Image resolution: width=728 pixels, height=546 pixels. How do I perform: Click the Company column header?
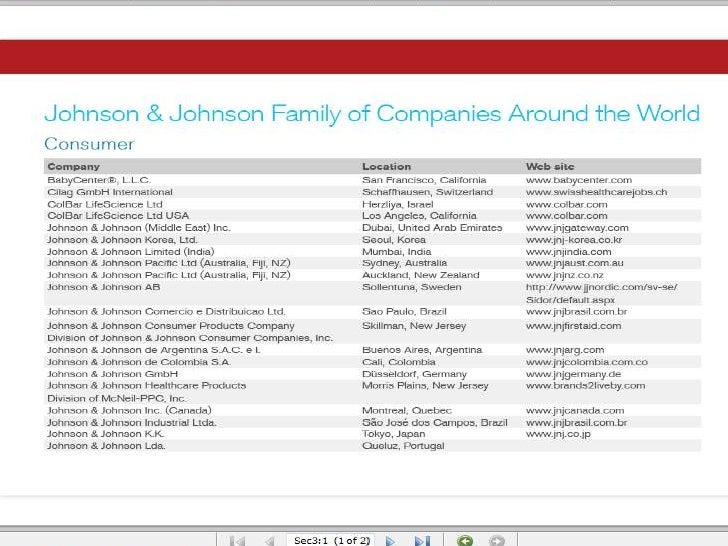pos(73,166)
